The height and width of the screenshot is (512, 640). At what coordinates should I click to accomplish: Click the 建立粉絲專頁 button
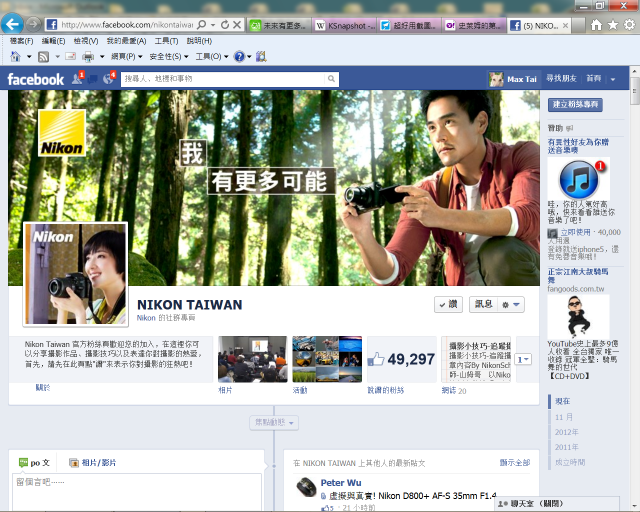pos(575,105)
